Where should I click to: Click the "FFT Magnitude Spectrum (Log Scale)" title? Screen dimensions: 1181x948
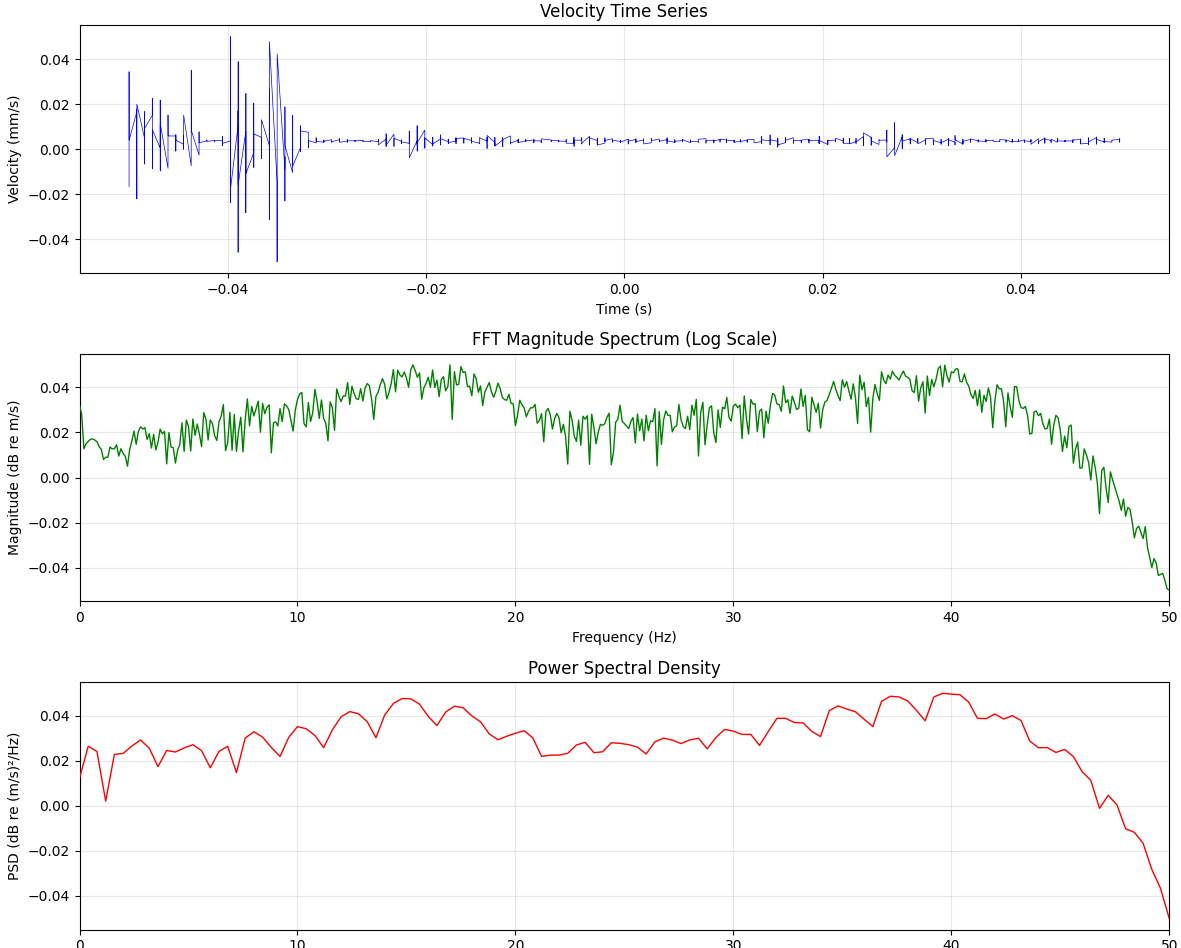tap(623, 340)
